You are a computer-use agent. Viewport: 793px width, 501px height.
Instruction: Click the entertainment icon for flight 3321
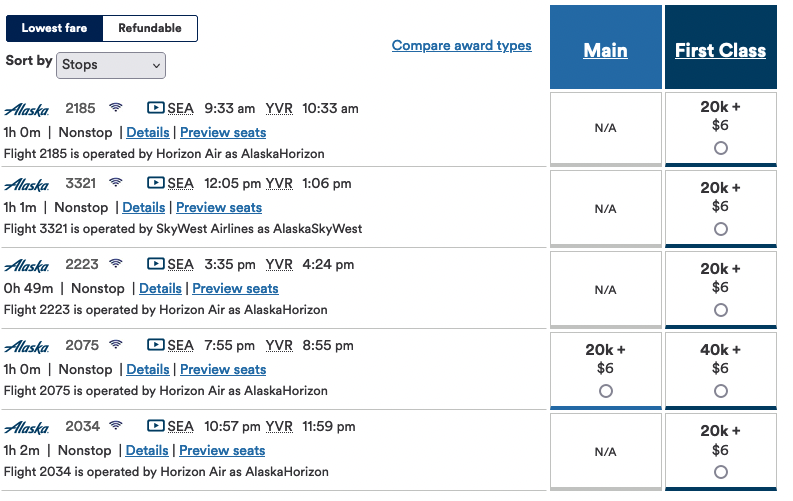[x=156, y=183]
